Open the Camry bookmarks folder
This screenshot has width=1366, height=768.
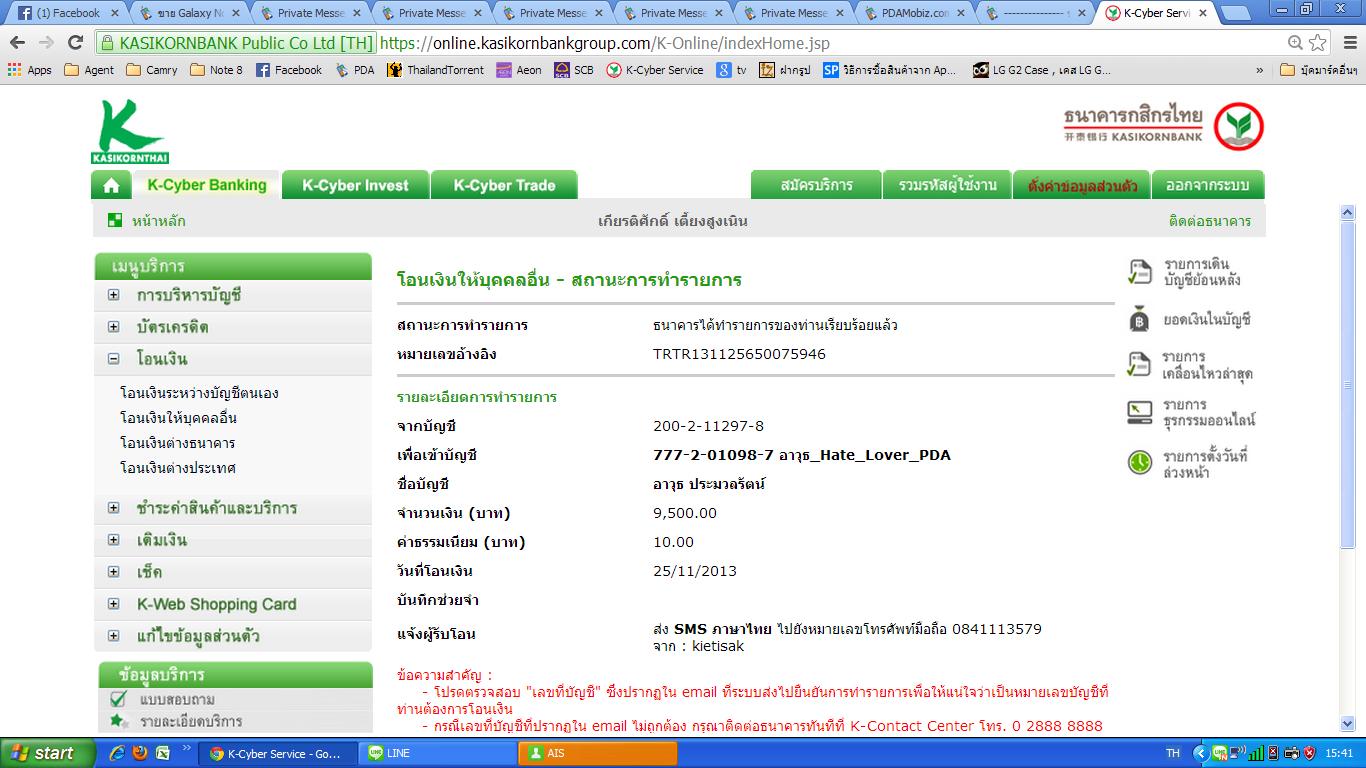point(152,70)
